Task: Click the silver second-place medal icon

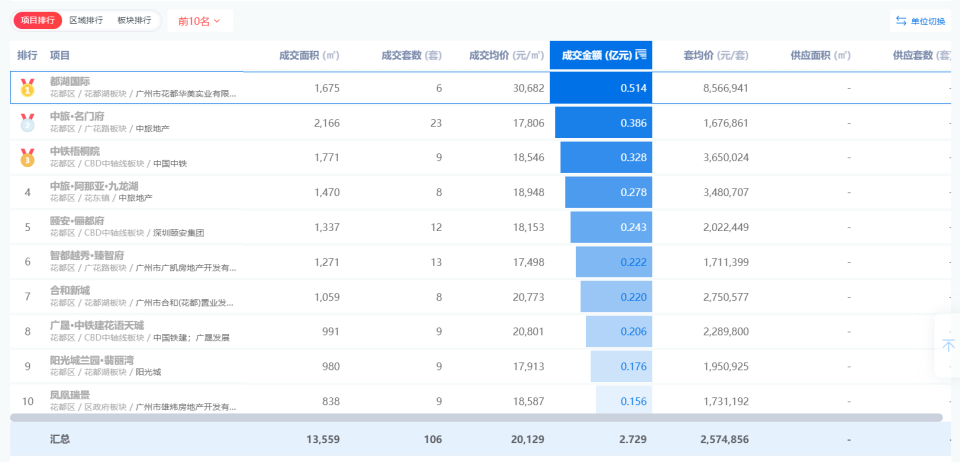Action: 27,123
